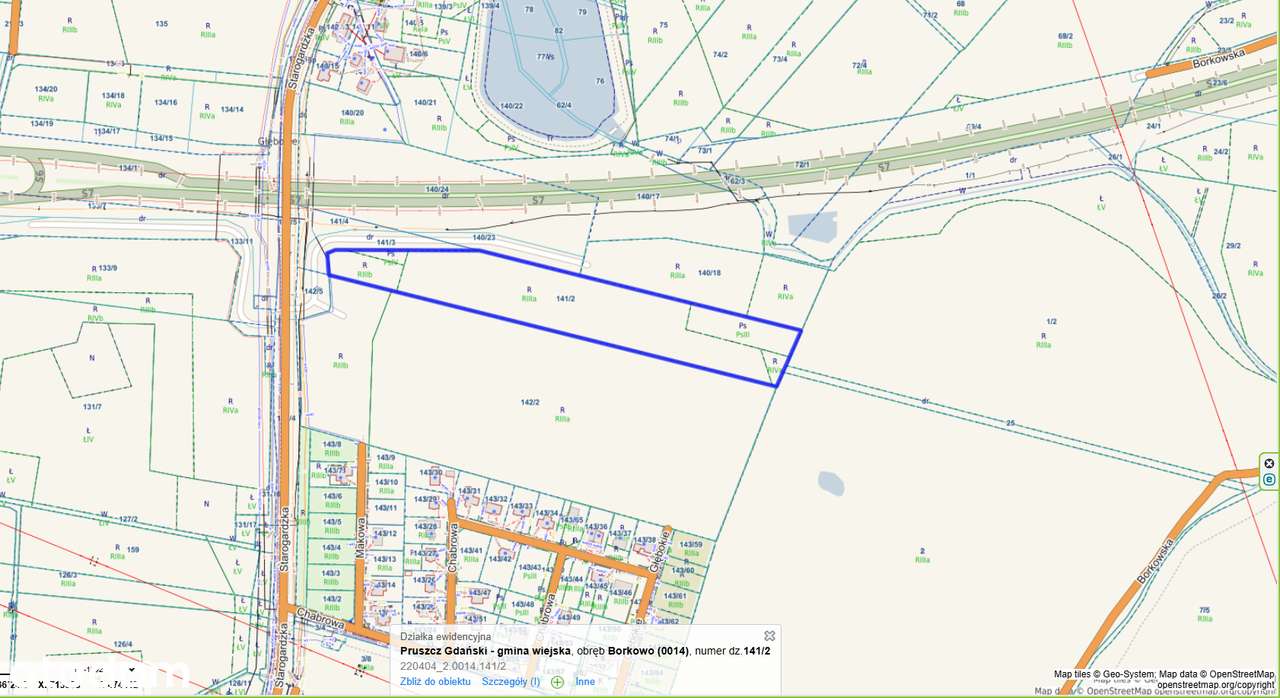The height and width of the screenshot is (698, 1280).
Task: Click the 'Map tiles © Geo-System' attribution text
Action: (x=1104, y=674)
